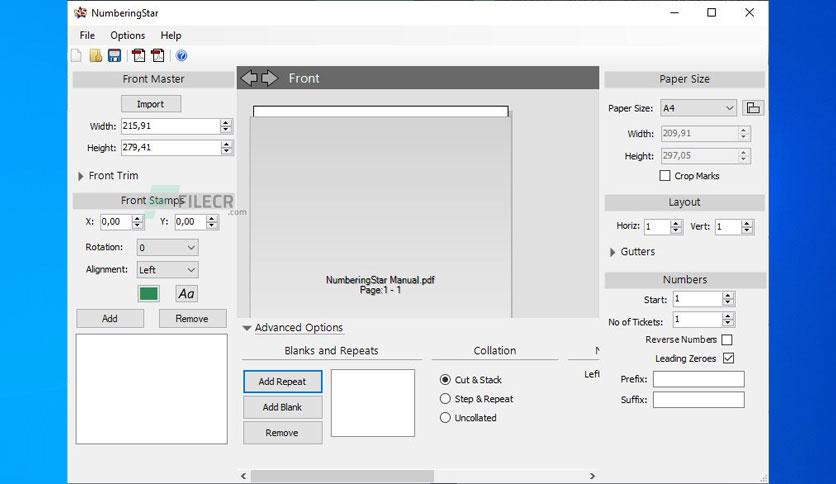Image resolution: width=836 pixels, height=484 pixels.
Task: Click the PDF icon beside the Save icon
Action: click(x=139, y=55)
